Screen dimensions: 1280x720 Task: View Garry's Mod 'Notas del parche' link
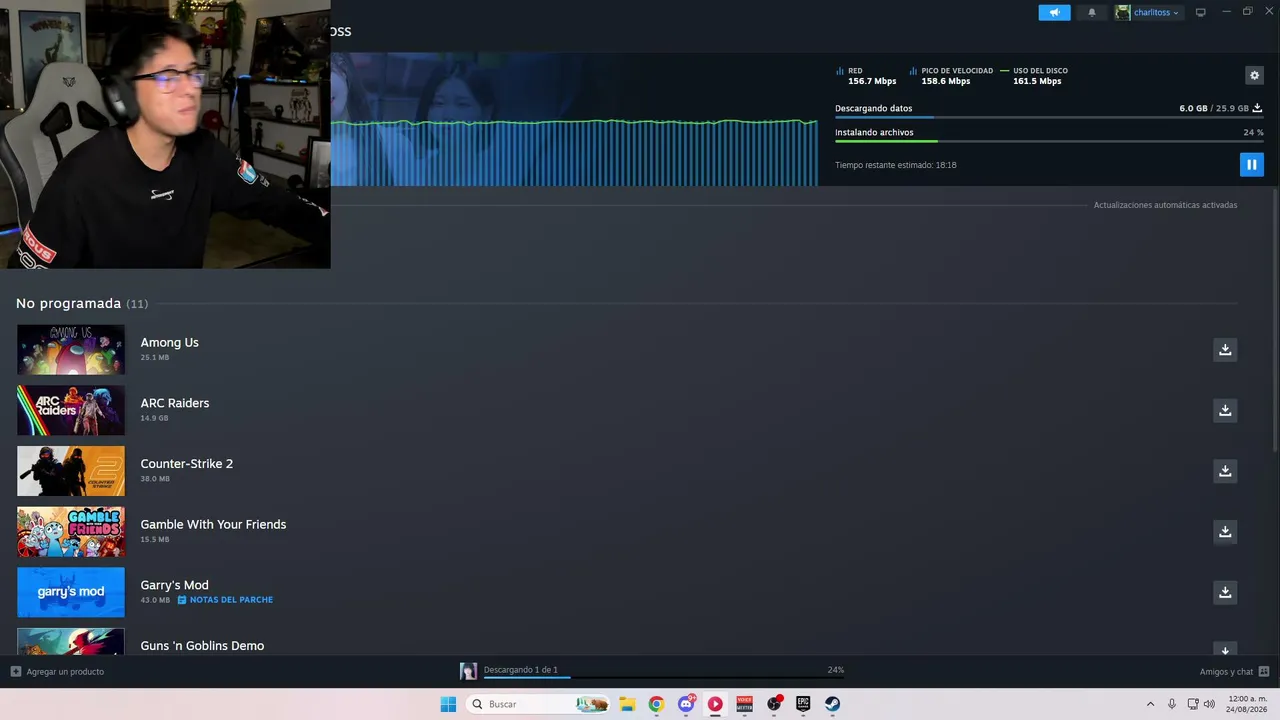pyautogui.click(x=226, y=600)
